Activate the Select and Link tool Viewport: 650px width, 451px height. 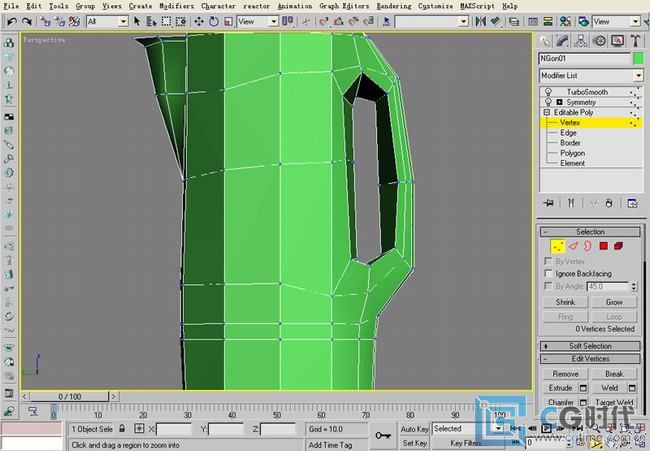[x=45, y=21]
